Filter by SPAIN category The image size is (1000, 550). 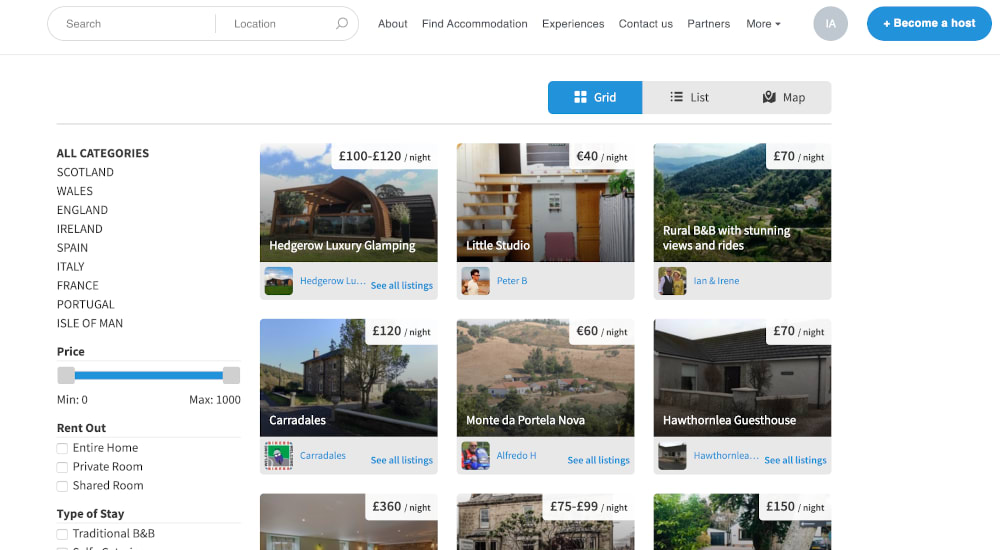[72, 248]
